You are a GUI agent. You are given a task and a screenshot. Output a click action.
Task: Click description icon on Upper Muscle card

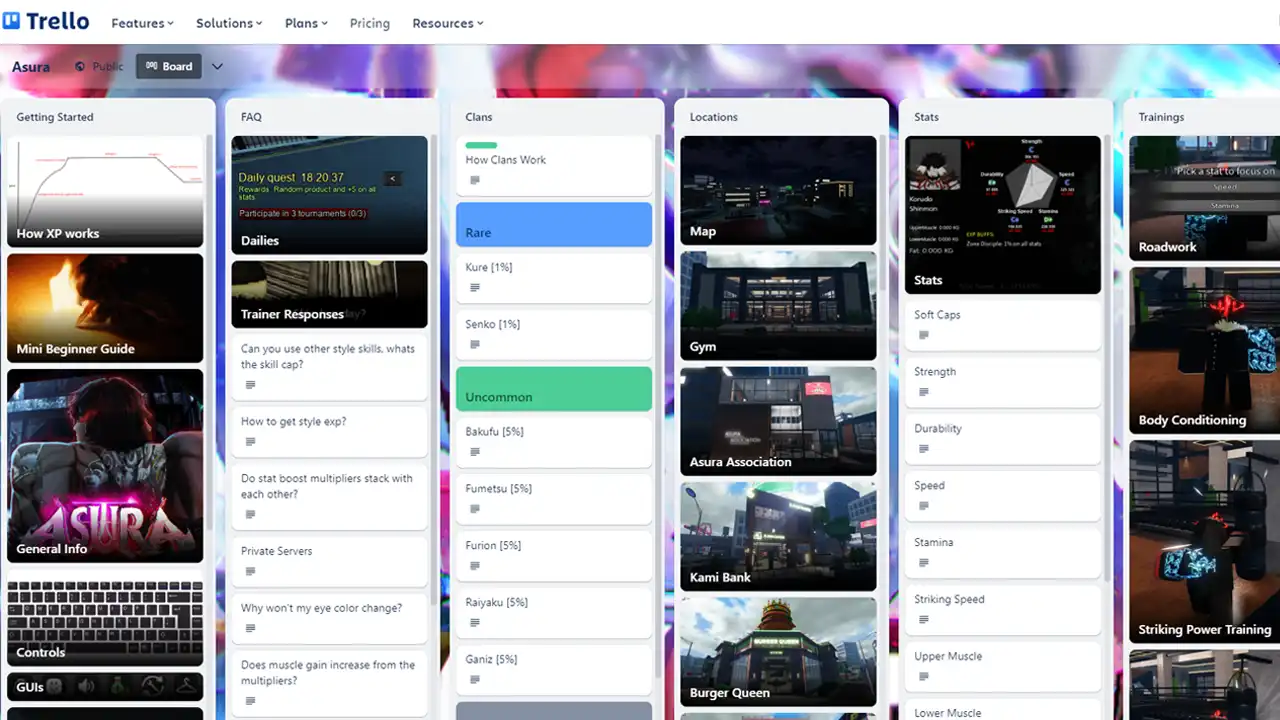tap(924, 677)
